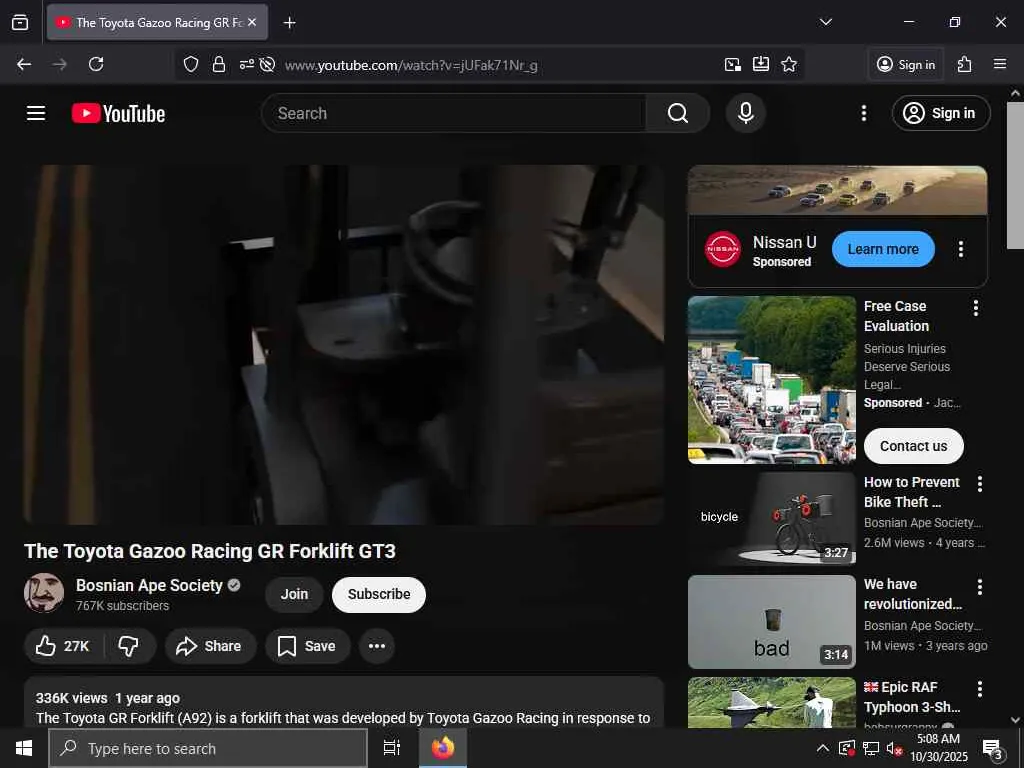Image resolution: width=1024 pixels, height=768 pixels.
Task: Open Firefox View icon
Action: 20,22
